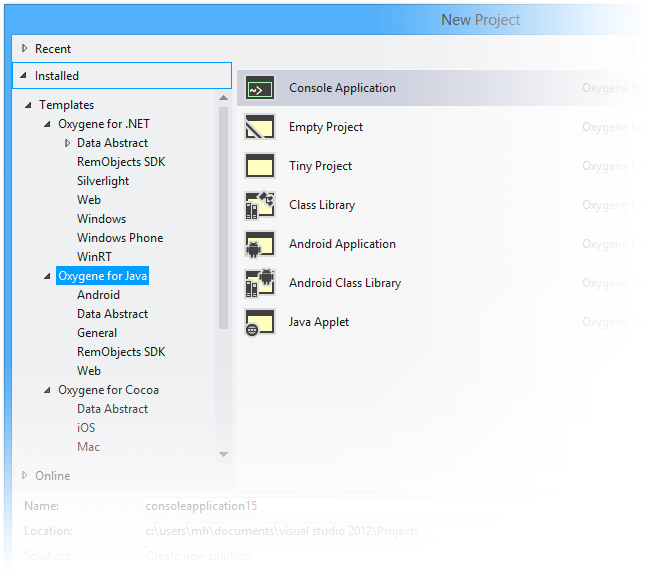Collapse the Oxygene for Cocoa node

pyautogui.click(x=47, y=390)
